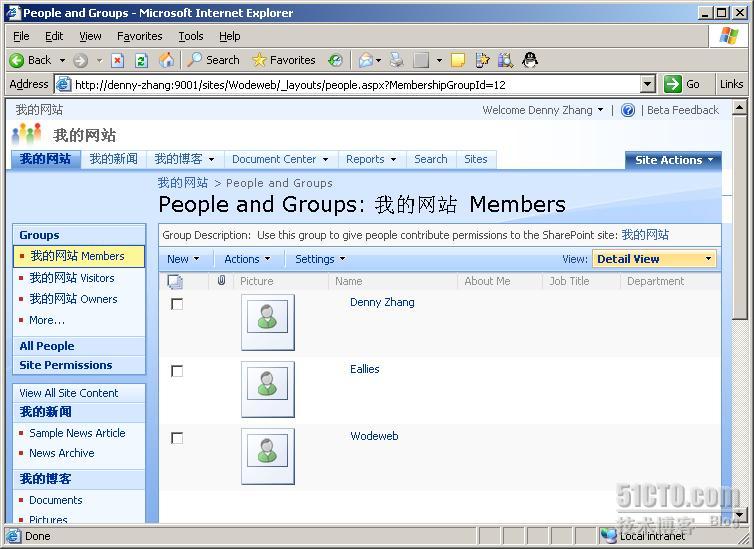This screenshot has width=754, height=549.
Task: Open the New dropdown menu
Action: click(183, 259)
